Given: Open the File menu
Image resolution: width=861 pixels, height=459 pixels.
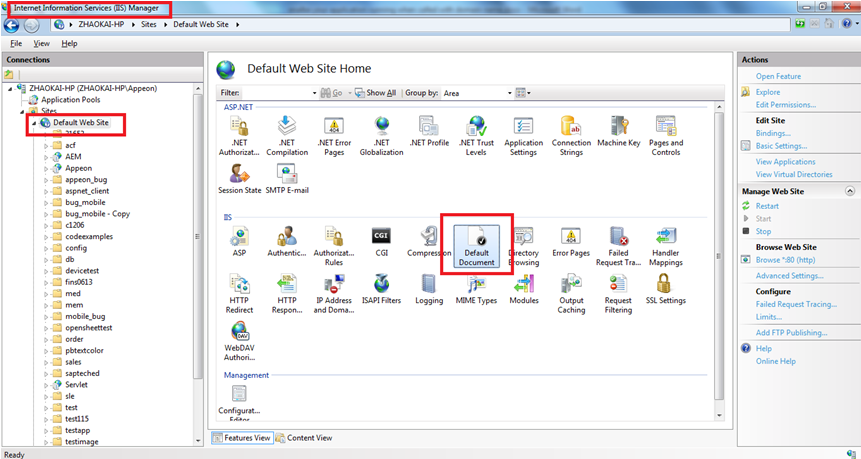Looking at the screenshot, I should coord(16,43).
